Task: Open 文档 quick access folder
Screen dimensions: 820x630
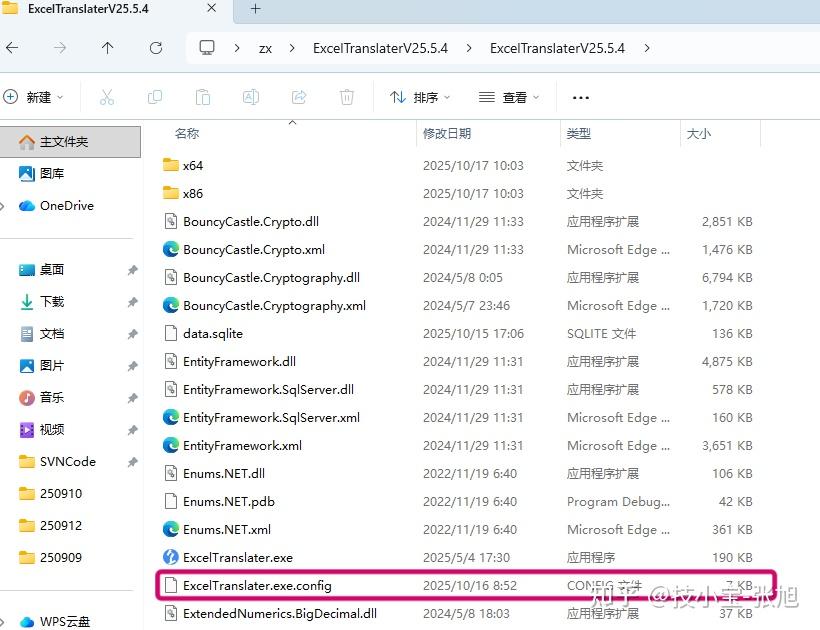Action: coord(52,334)
